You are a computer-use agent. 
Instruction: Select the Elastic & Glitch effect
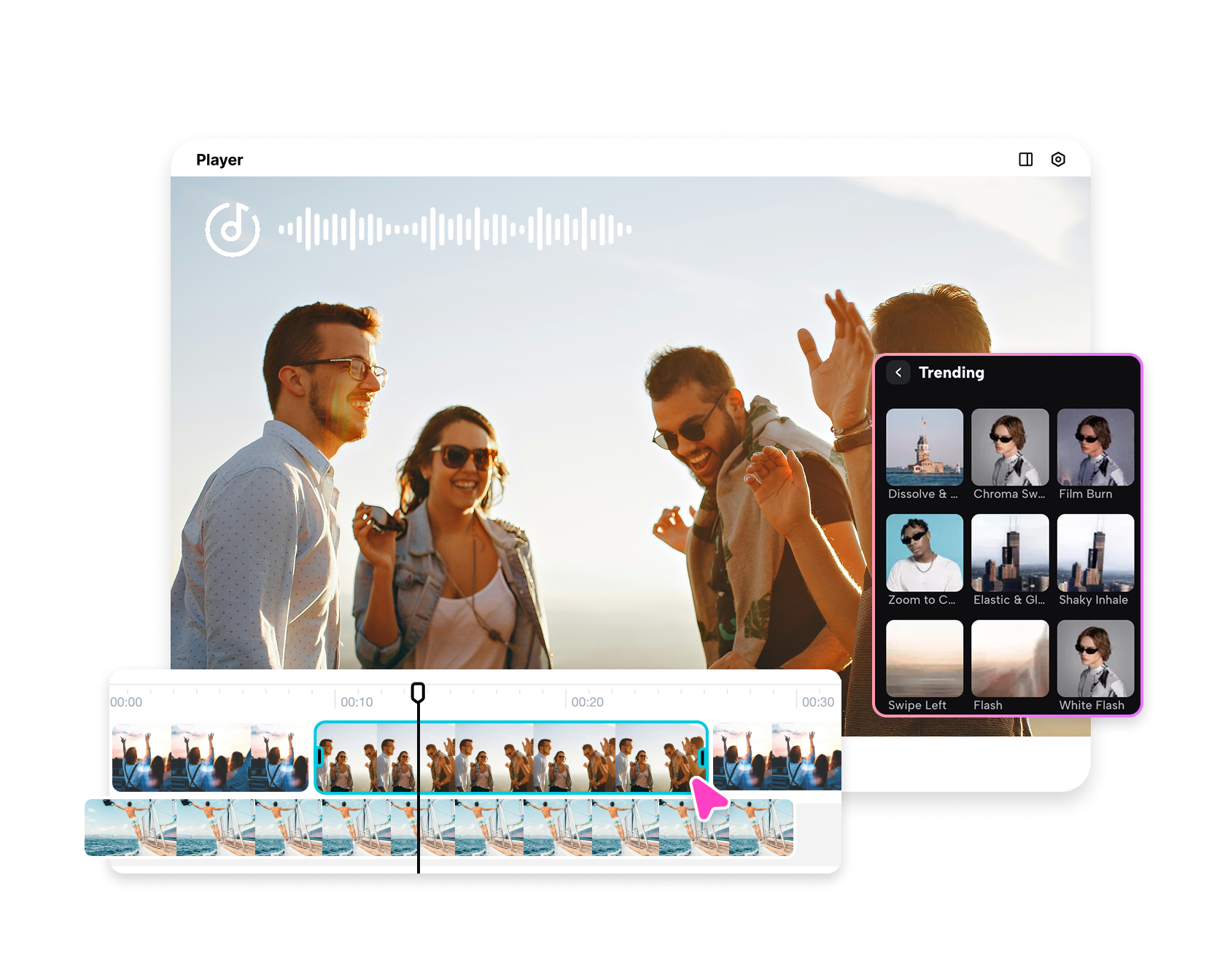(x=1010, y=553)
